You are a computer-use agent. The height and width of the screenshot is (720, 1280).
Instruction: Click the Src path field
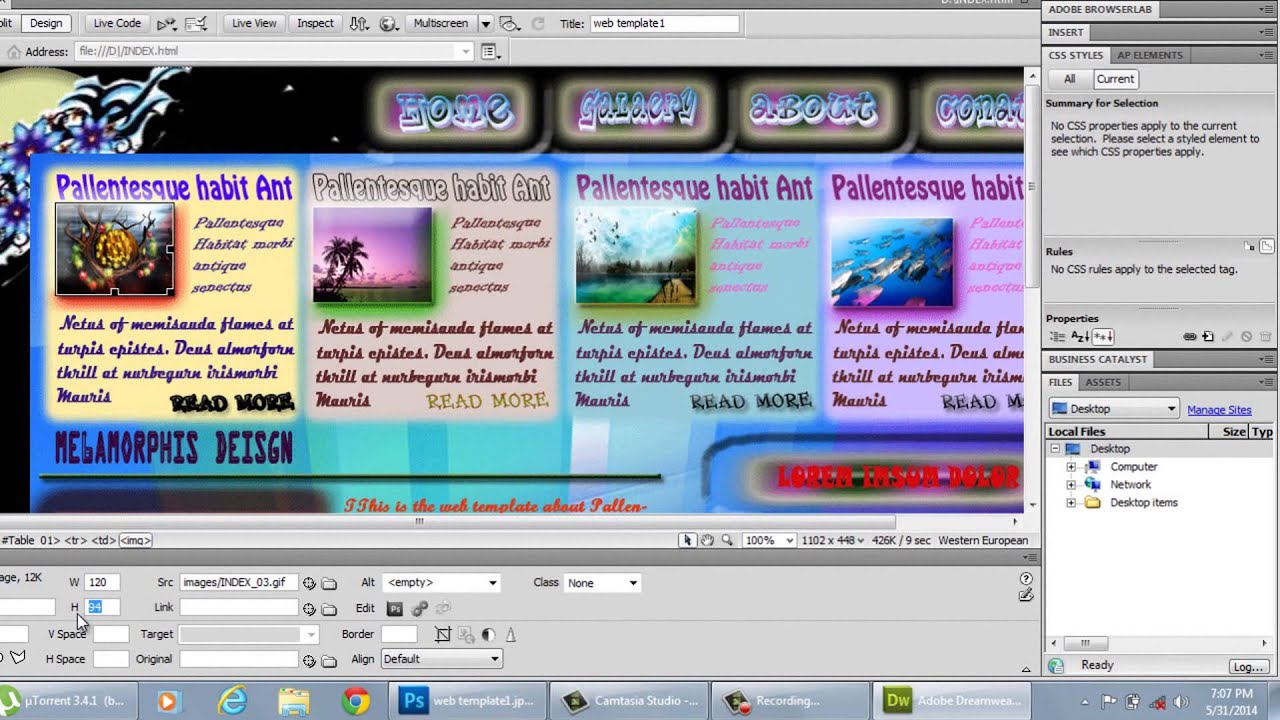[x=239, y=582]
